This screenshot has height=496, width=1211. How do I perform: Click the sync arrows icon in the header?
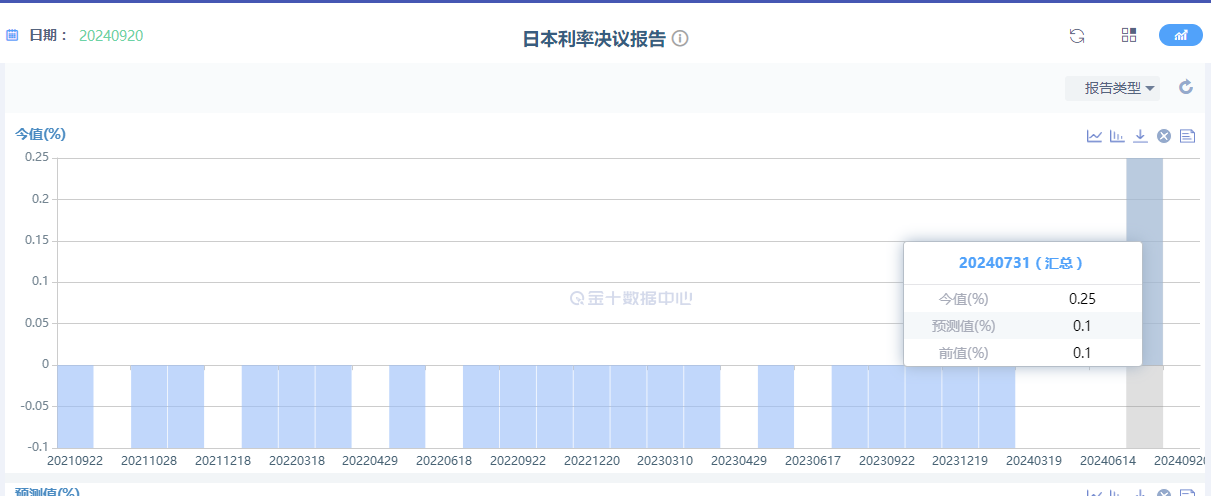click(1077, 36)
